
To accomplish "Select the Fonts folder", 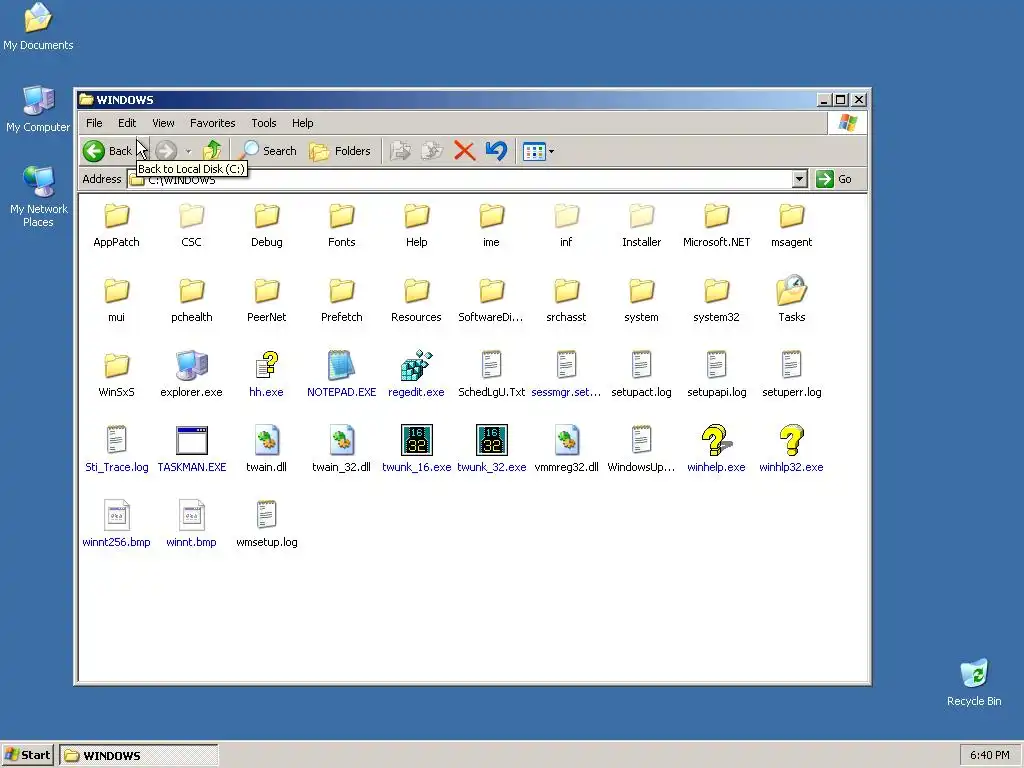I will pyautogui.click(x=342, y=225).
